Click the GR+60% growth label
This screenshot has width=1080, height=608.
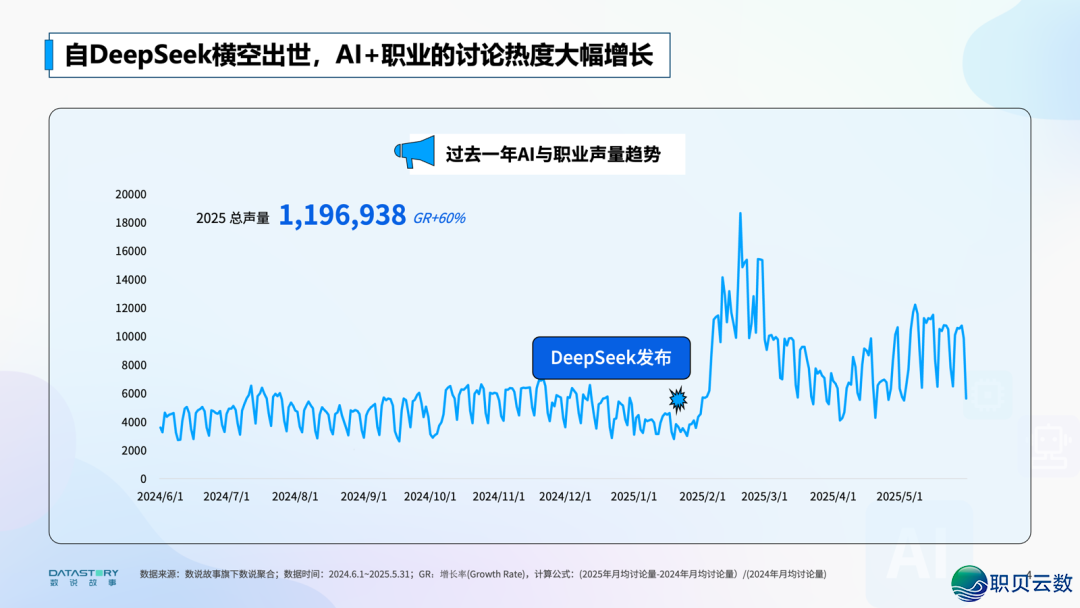[439, 218]
